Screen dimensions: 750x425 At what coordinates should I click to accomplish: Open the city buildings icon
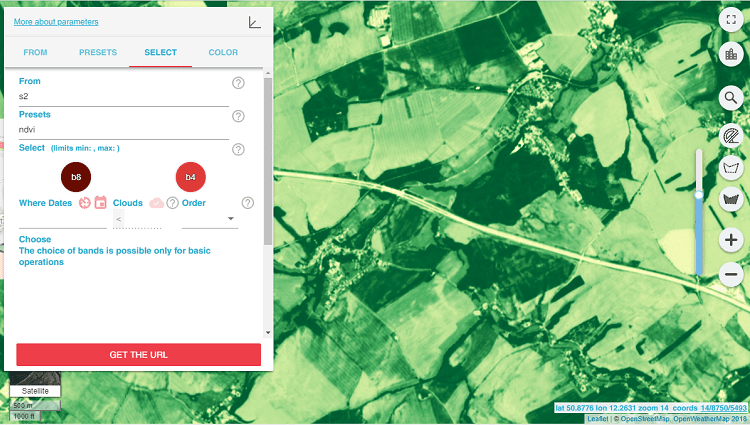[731, 54]
